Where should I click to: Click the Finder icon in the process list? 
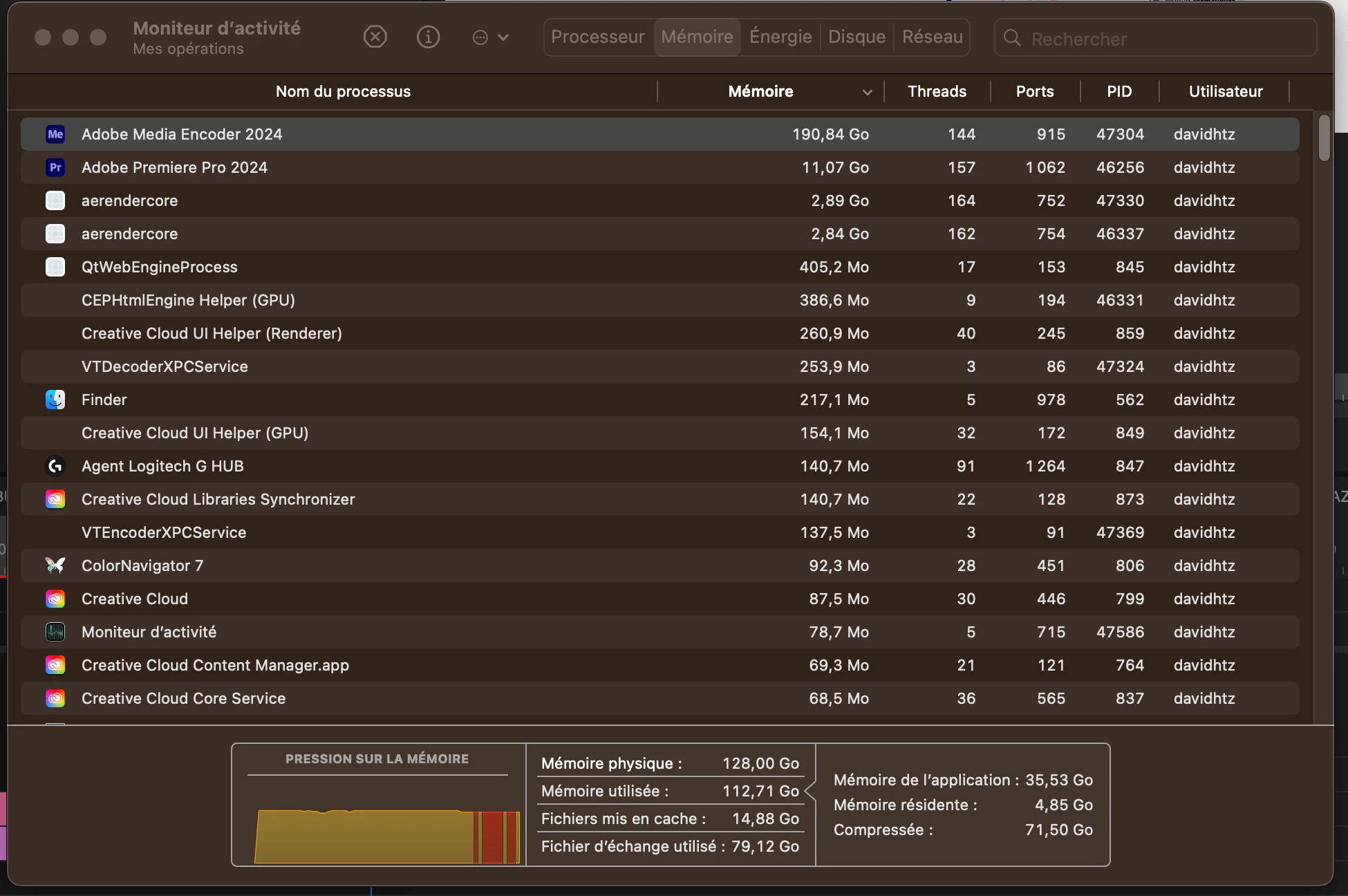click(55, 400)
